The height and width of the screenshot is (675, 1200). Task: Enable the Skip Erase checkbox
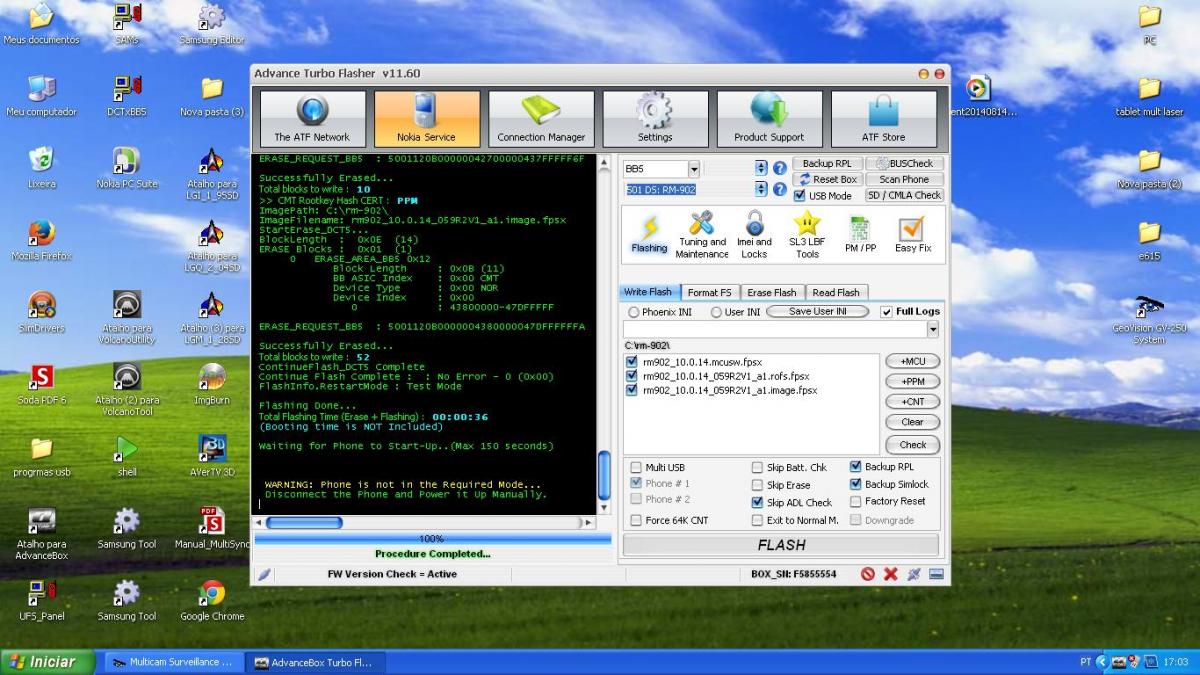click(x=757, y=485)
